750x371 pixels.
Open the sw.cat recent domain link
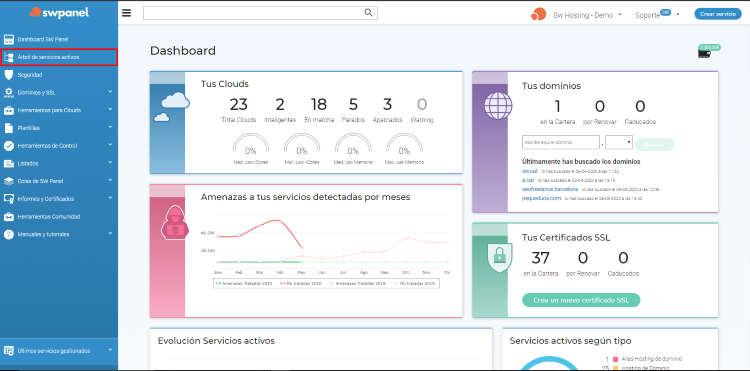(x=530, y=171)
